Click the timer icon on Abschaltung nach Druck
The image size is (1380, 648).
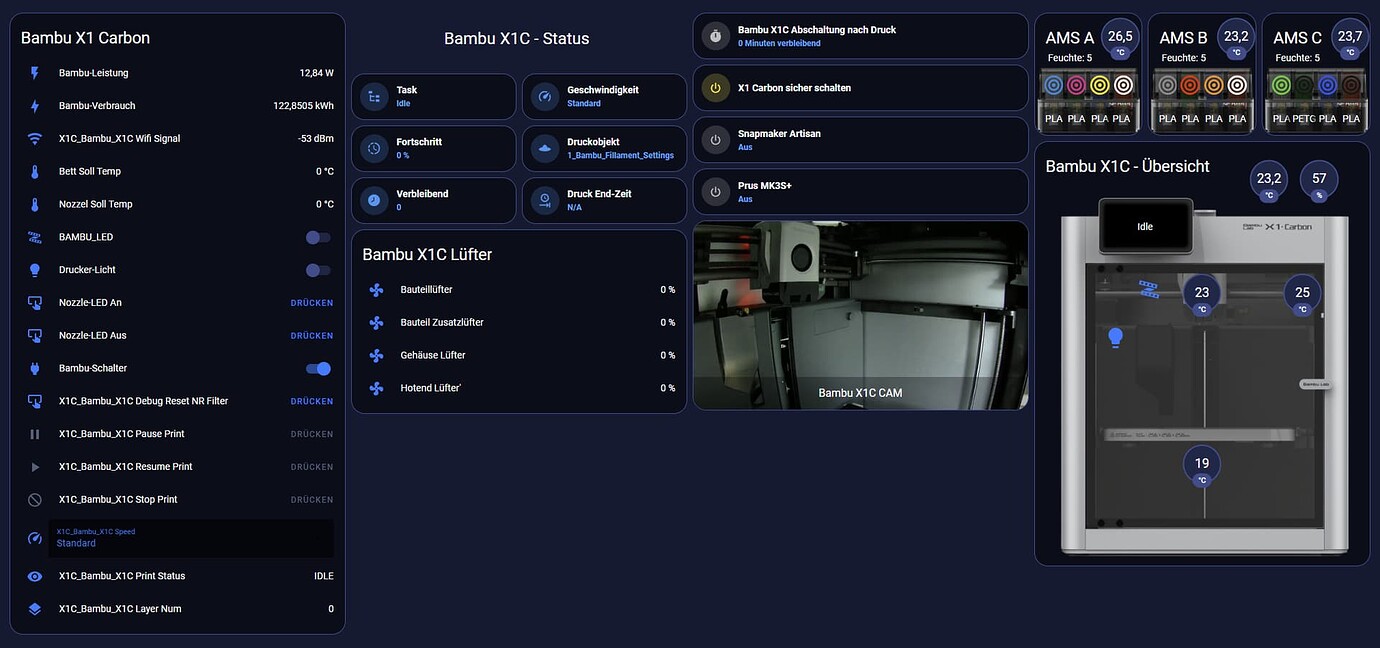point(715,35)
